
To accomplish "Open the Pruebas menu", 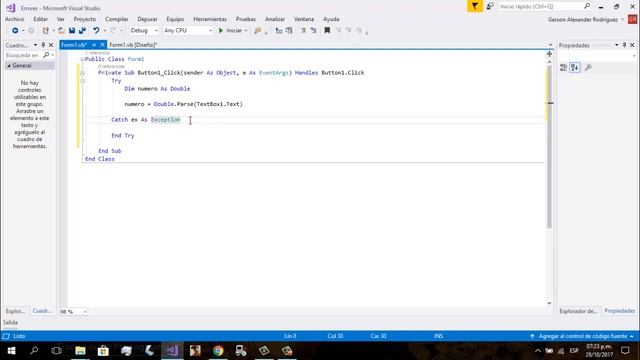I will [x=246, y=19].
